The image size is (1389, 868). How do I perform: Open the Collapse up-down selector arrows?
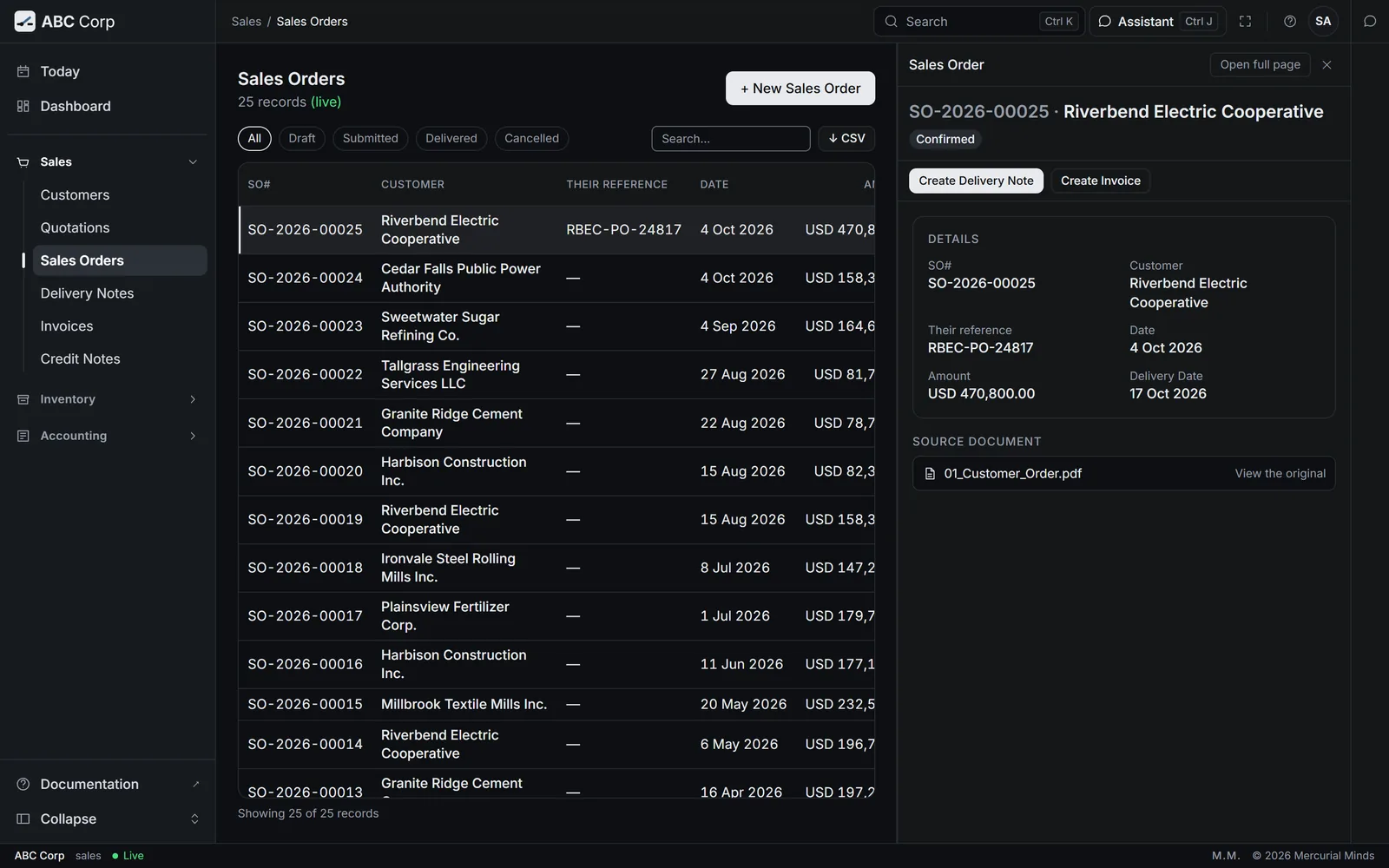pyautogui.click(x=194, y=819)
